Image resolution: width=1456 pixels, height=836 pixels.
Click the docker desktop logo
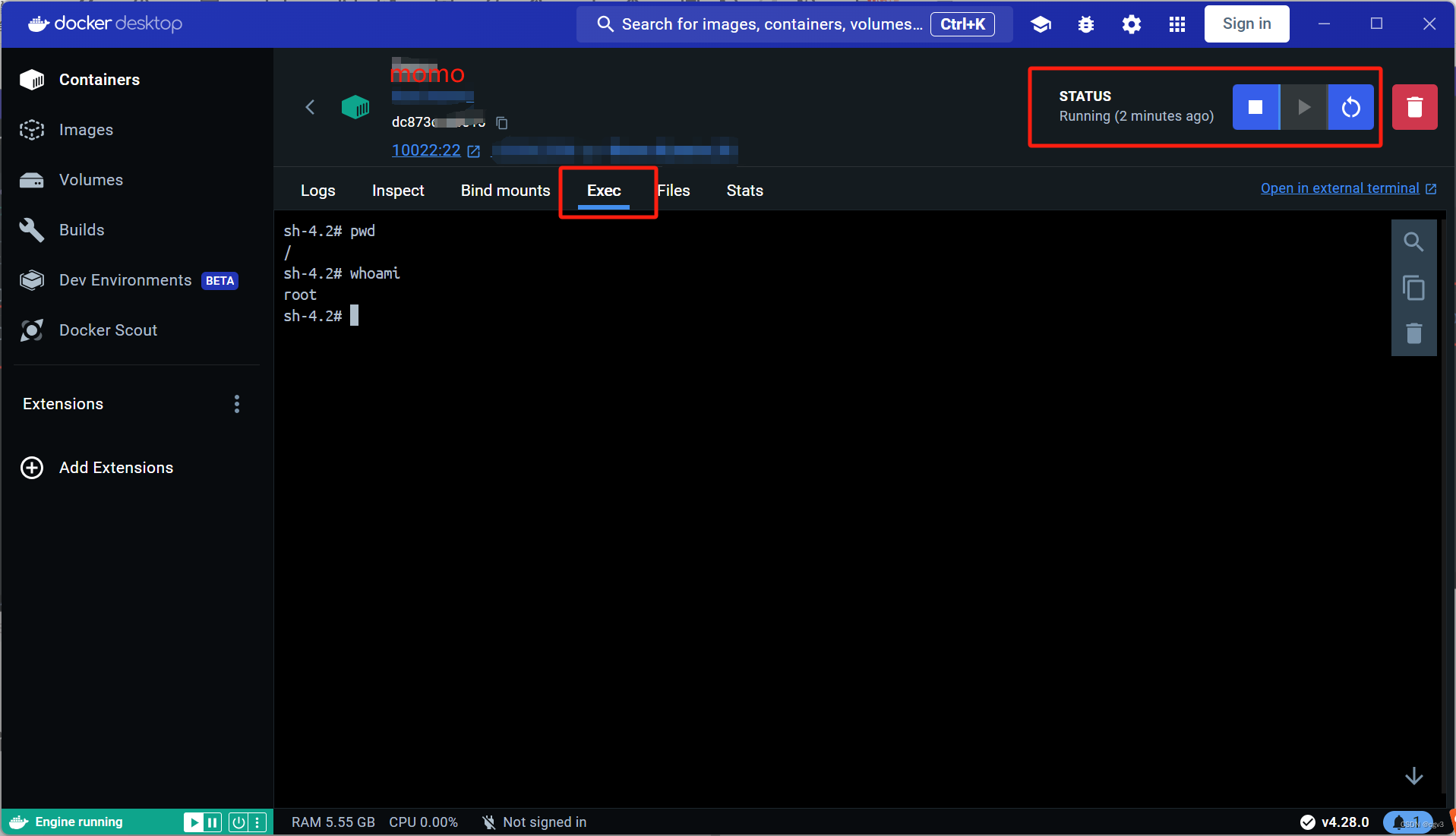(x=106, y=24)
